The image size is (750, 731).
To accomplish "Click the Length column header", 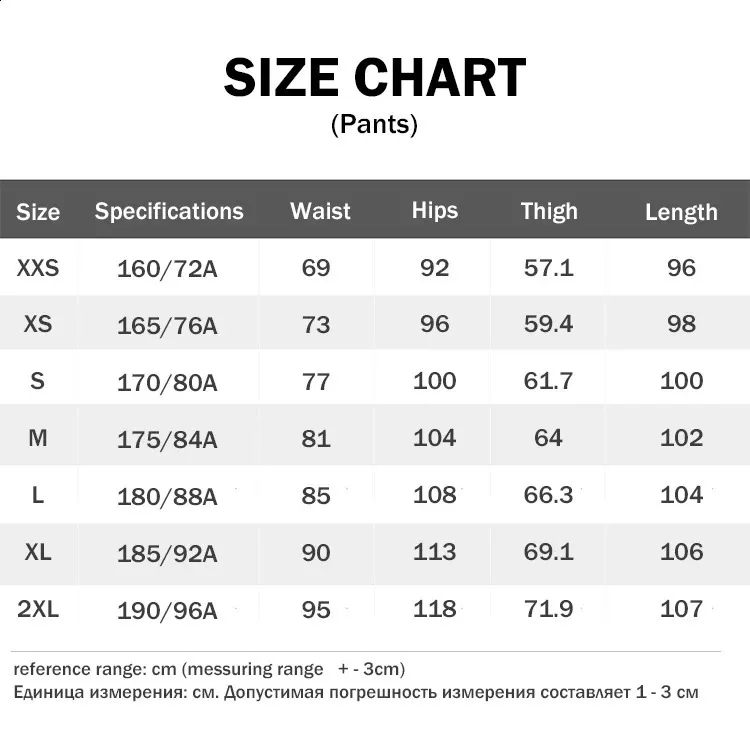I will 681,212.
